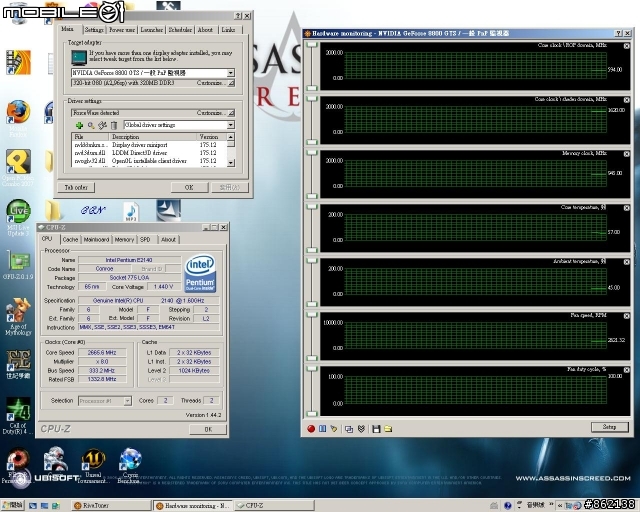Hide the Memory clock graph

coord(627,154)
